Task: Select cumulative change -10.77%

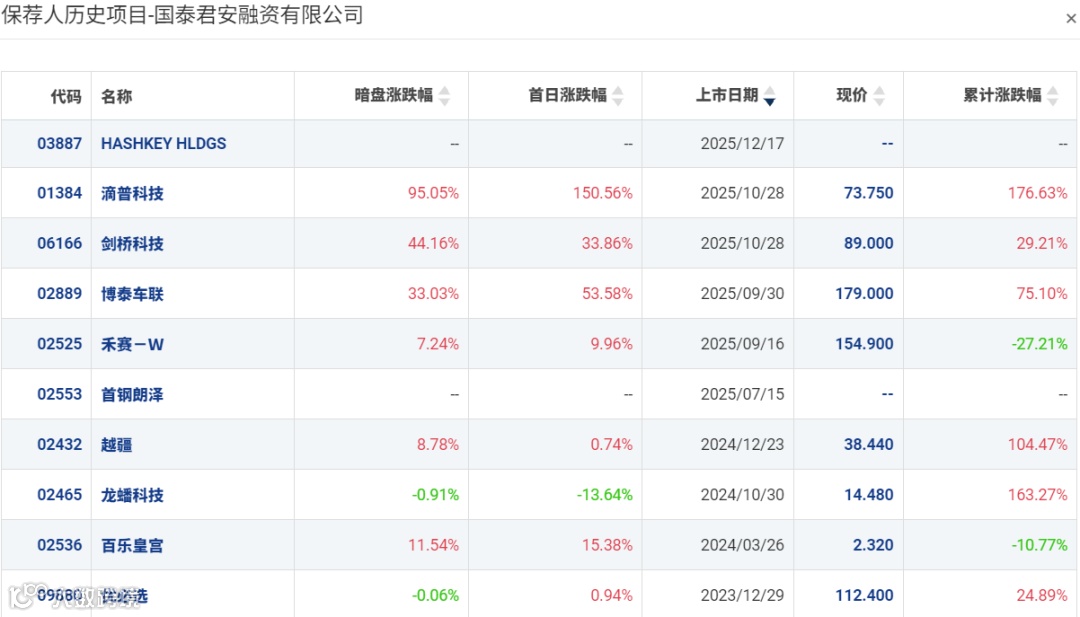Action: (1039, 545)
